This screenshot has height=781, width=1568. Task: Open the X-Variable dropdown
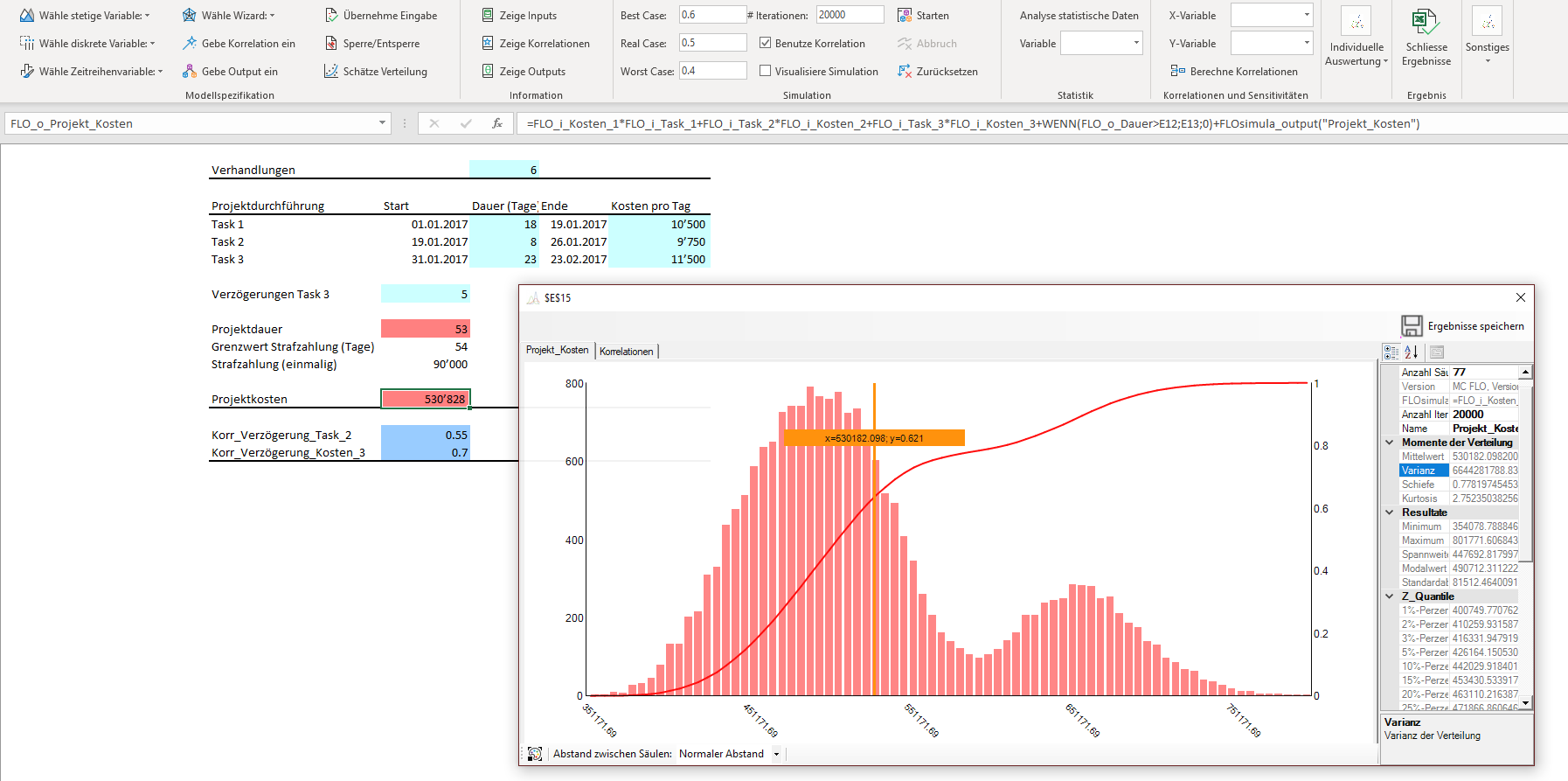pos(1307,16)
